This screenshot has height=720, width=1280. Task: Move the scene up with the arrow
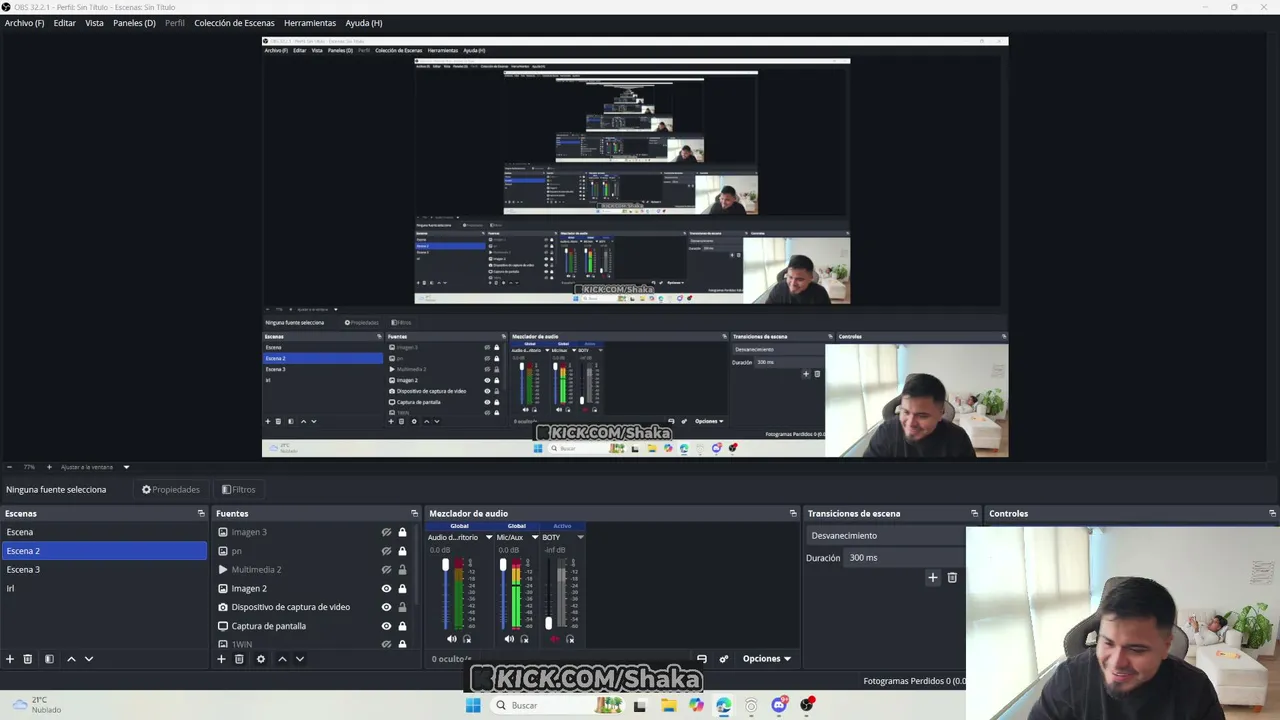71,659
